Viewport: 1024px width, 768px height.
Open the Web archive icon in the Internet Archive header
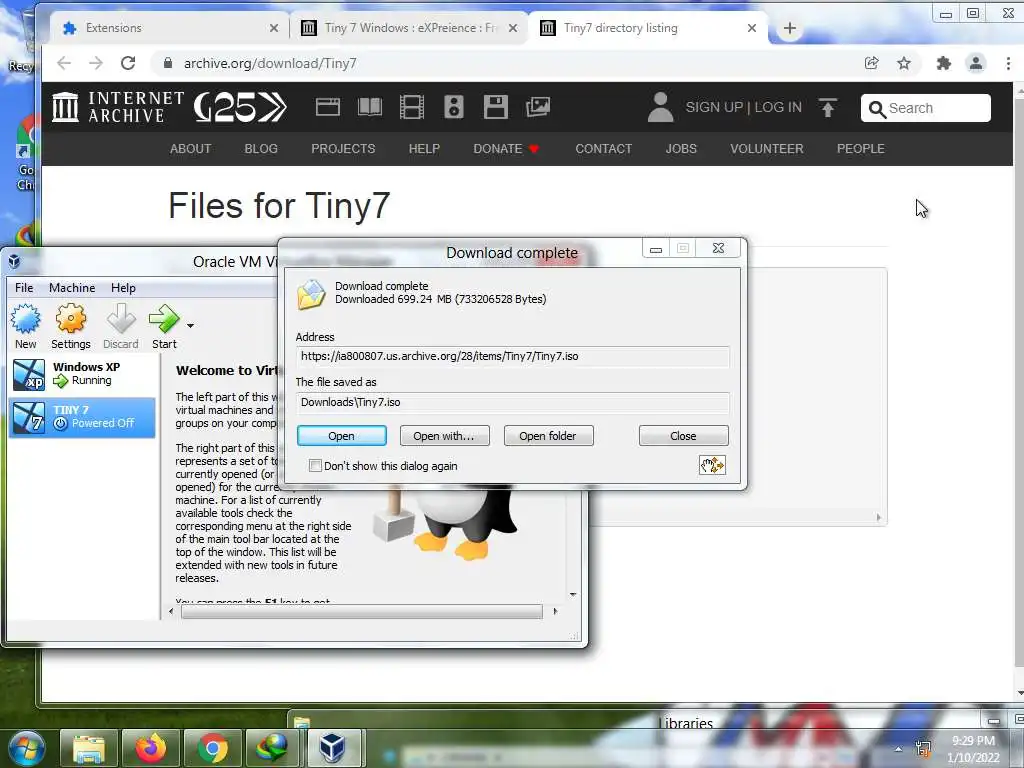tap(328, 106)
